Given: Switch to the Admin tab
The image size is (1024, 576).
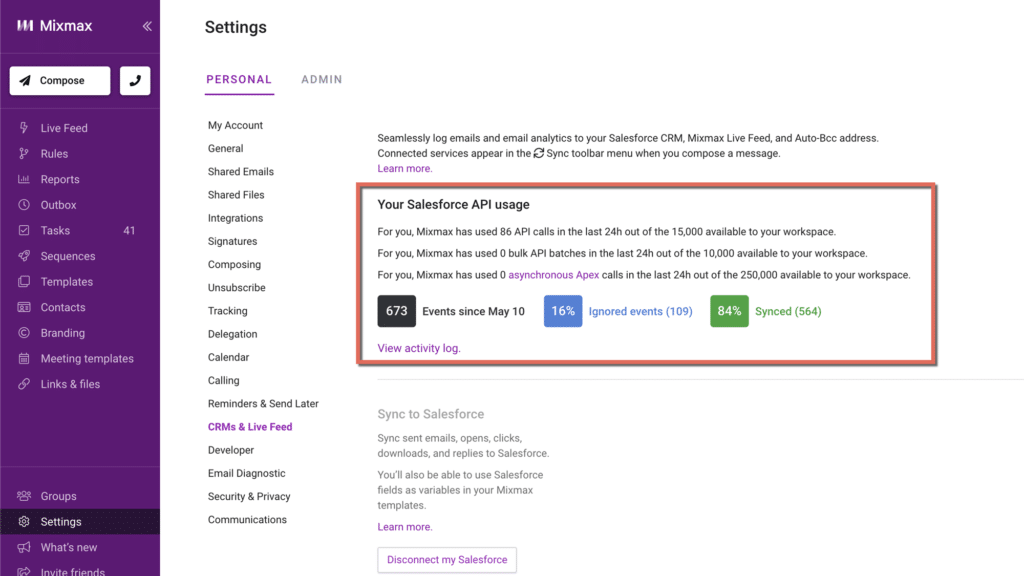Looking at the screenshot, I should click(x=321, y=80).
